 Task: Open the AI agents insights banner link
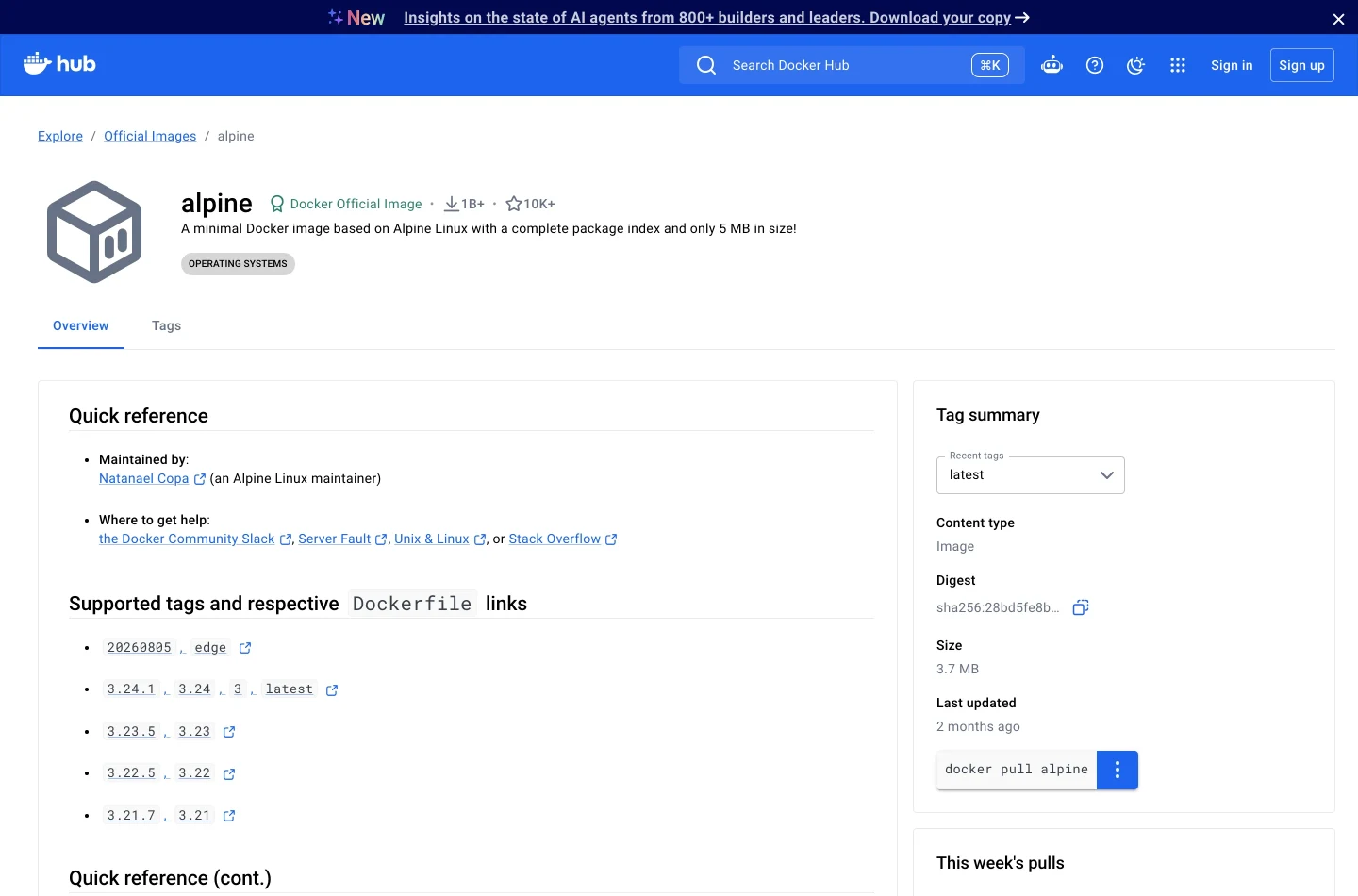(717, 18)
